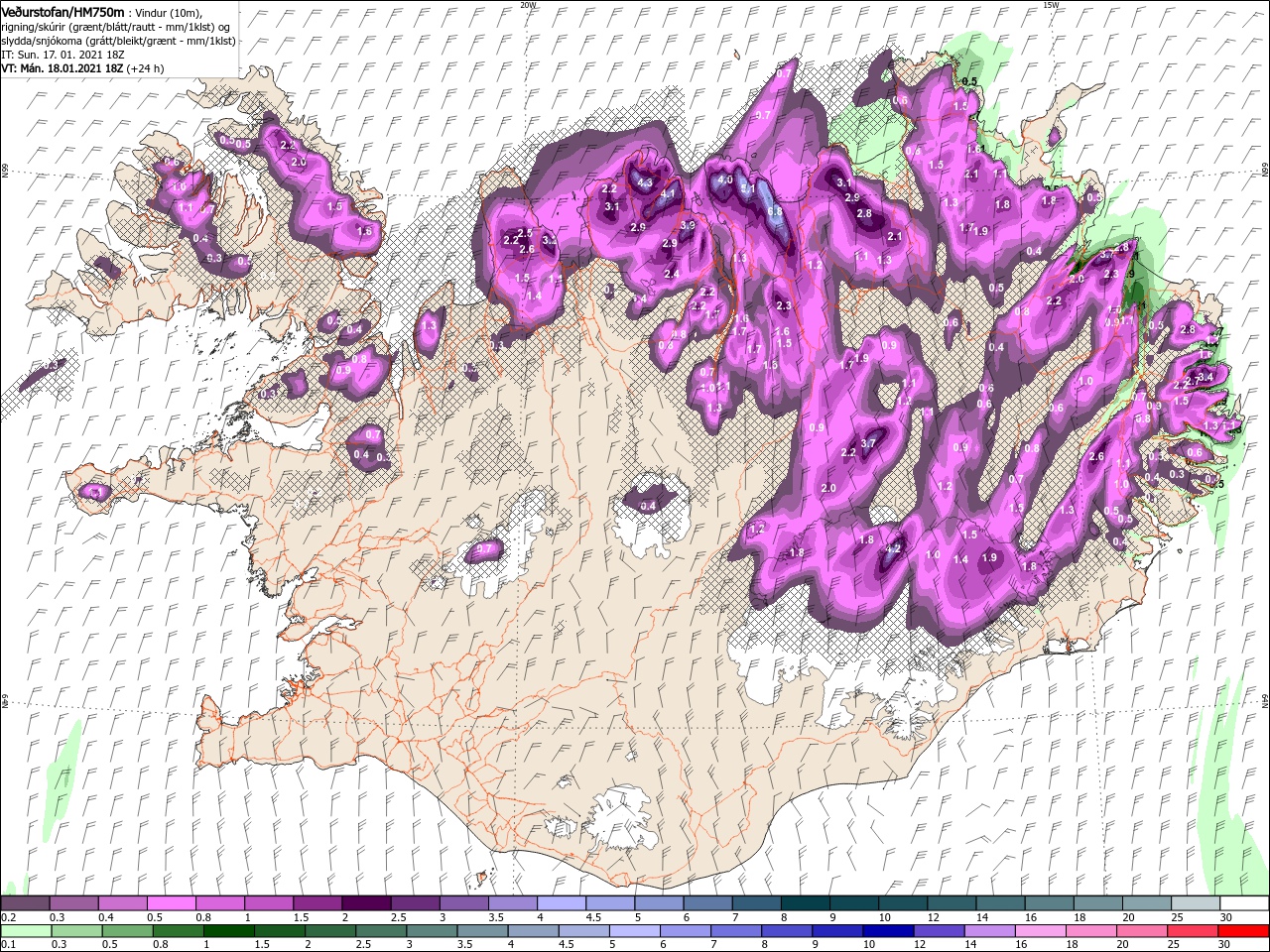
Task: Click the snow scale swatch between 9 and 10
Action: 853,903
